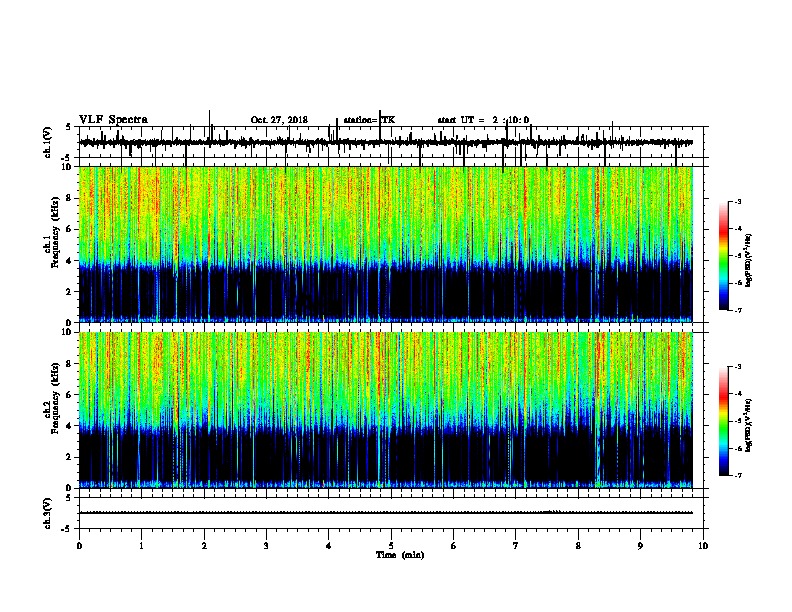Click the "2" tick label on Time axis
This screenshot has width=792, height=612.
(204, 546)
